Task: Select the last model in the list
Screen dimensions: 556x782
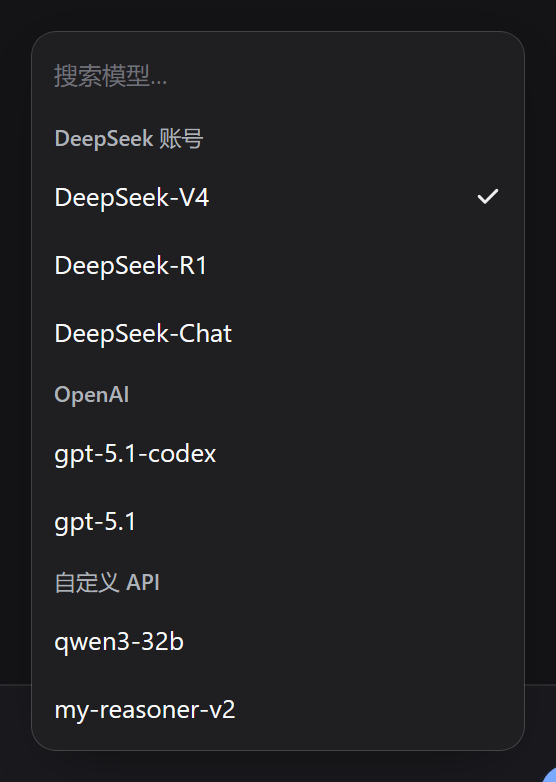Action: (278, 710)
